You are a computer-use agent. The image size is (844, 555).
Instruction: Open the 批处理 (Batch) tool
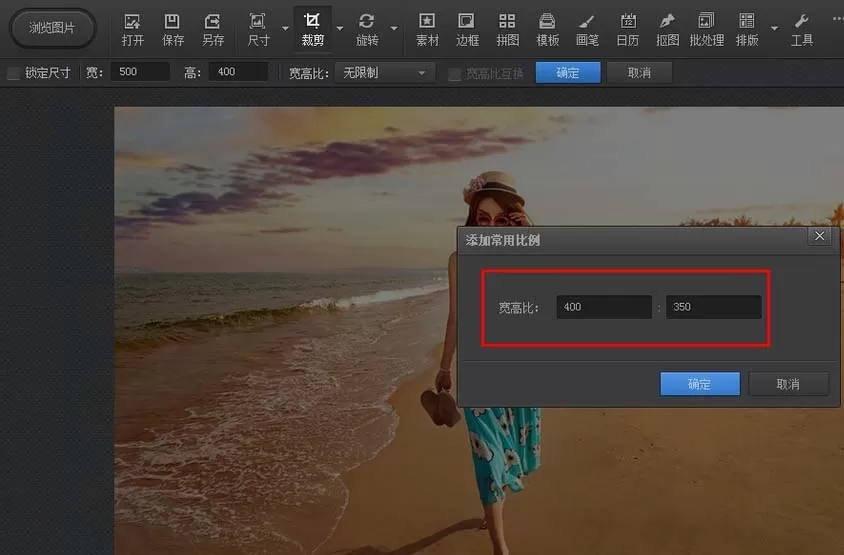point(706,30)
